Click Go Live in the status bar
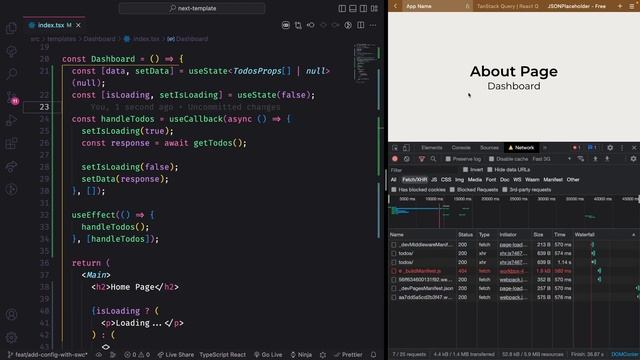Screen dimensions: 640x360 point(268,355)
